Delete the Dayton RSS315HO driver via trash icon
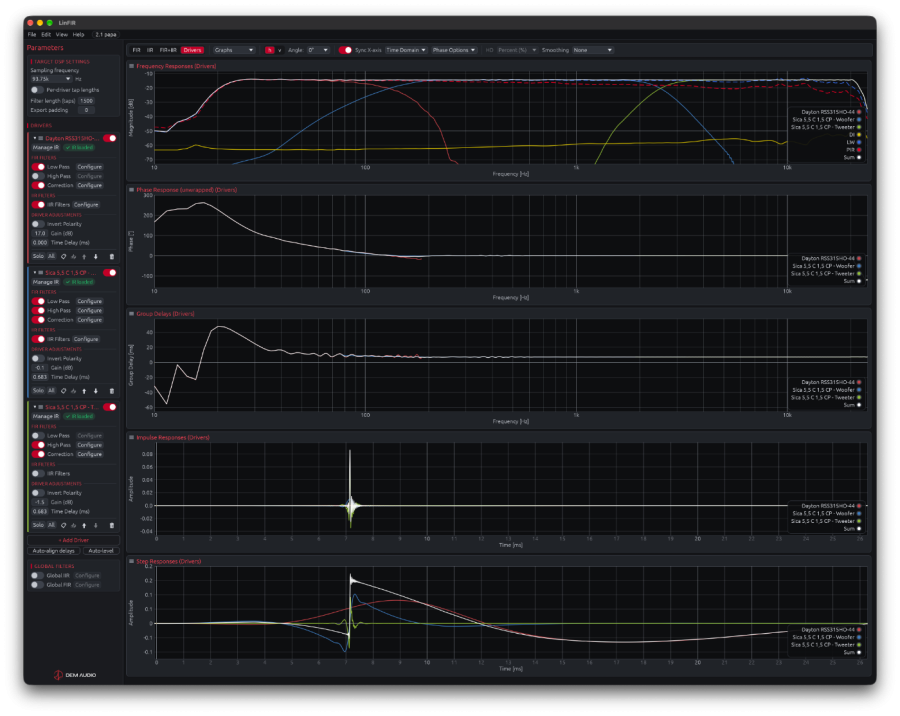This screenshot has height=716, width=900. (111, 257)
